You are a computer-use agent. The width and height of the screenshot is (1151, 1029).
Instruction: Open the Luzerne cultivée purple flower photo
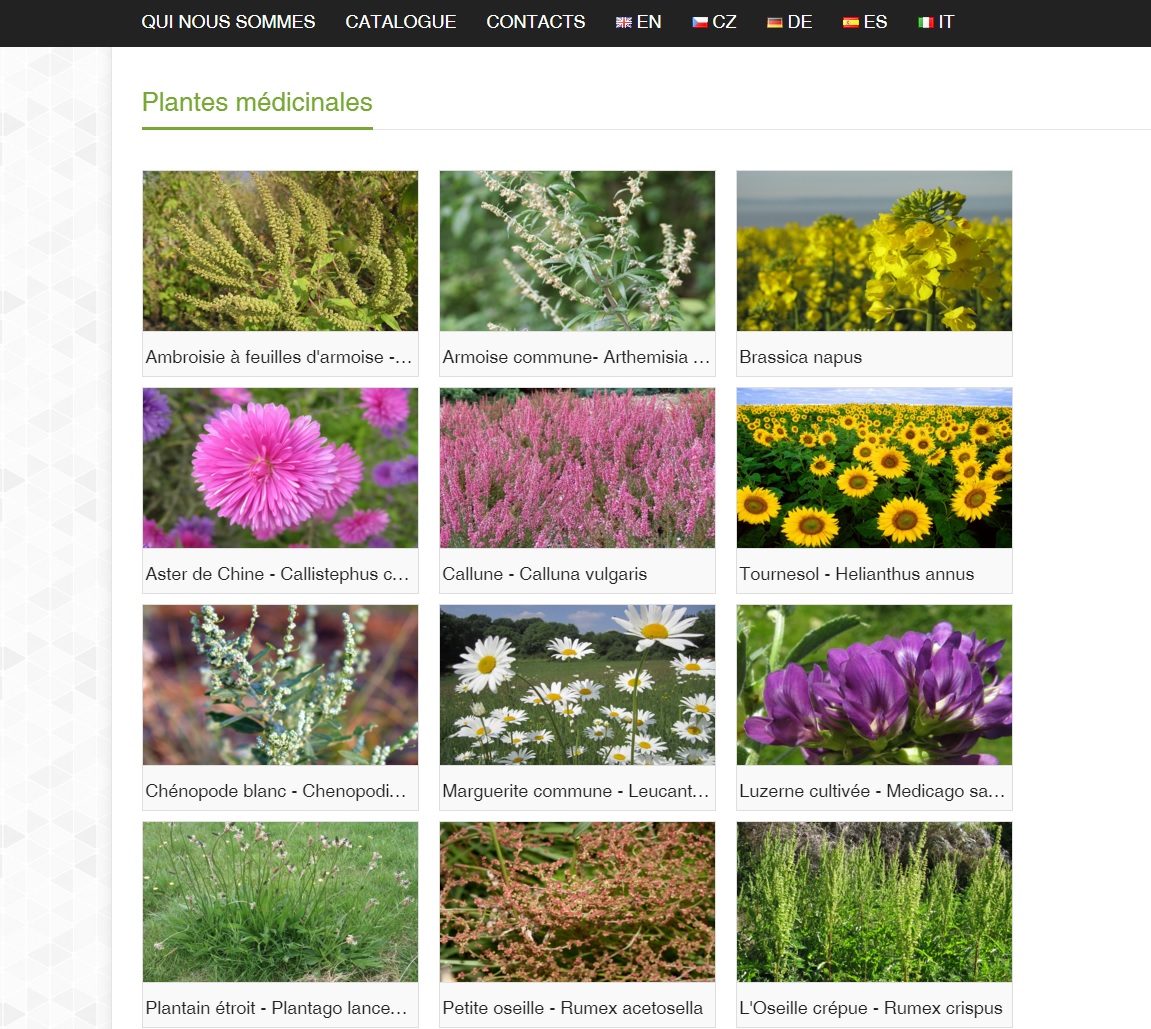click(874, 685)
